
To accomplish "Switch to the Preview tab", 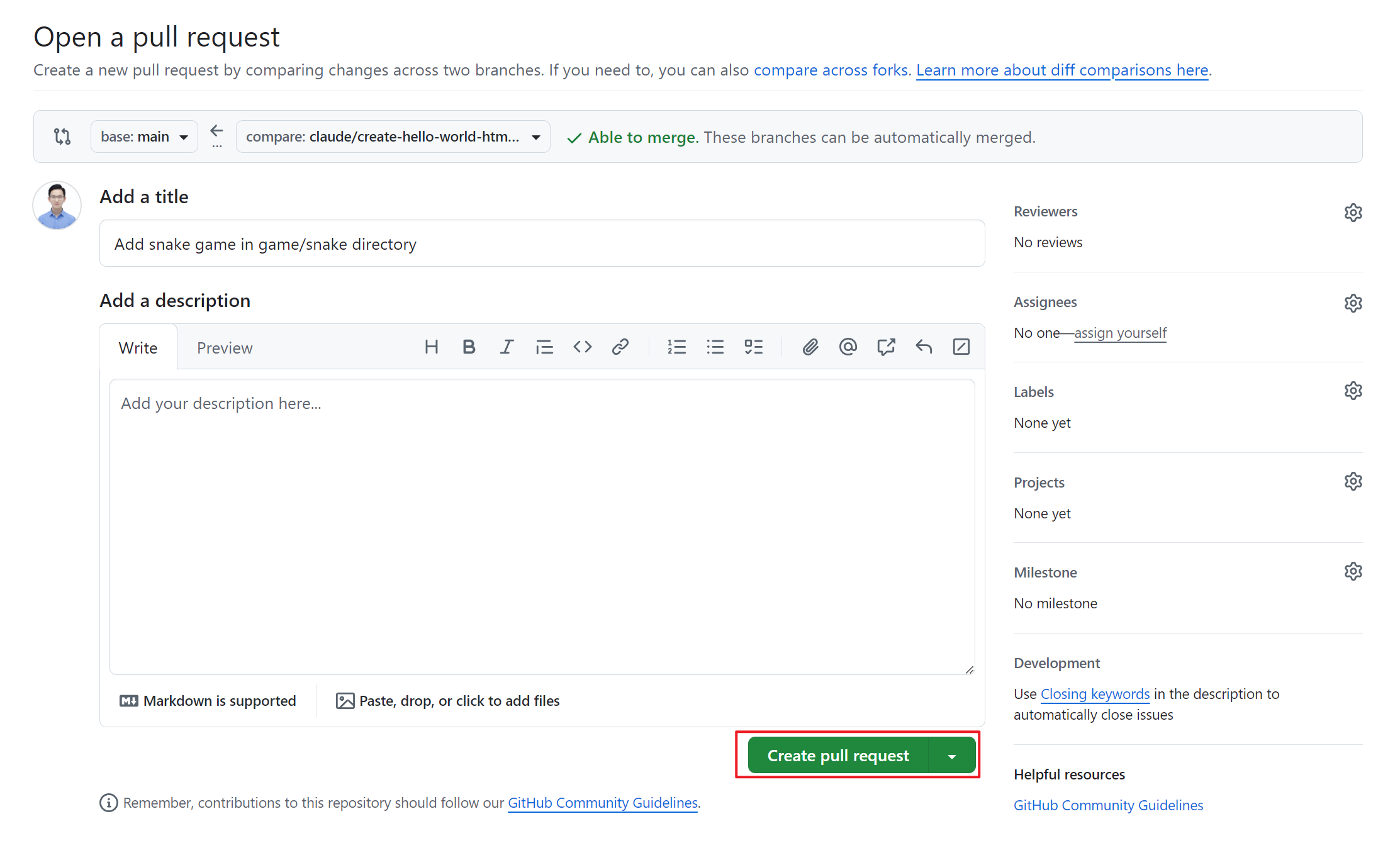I will pos(225,348).
